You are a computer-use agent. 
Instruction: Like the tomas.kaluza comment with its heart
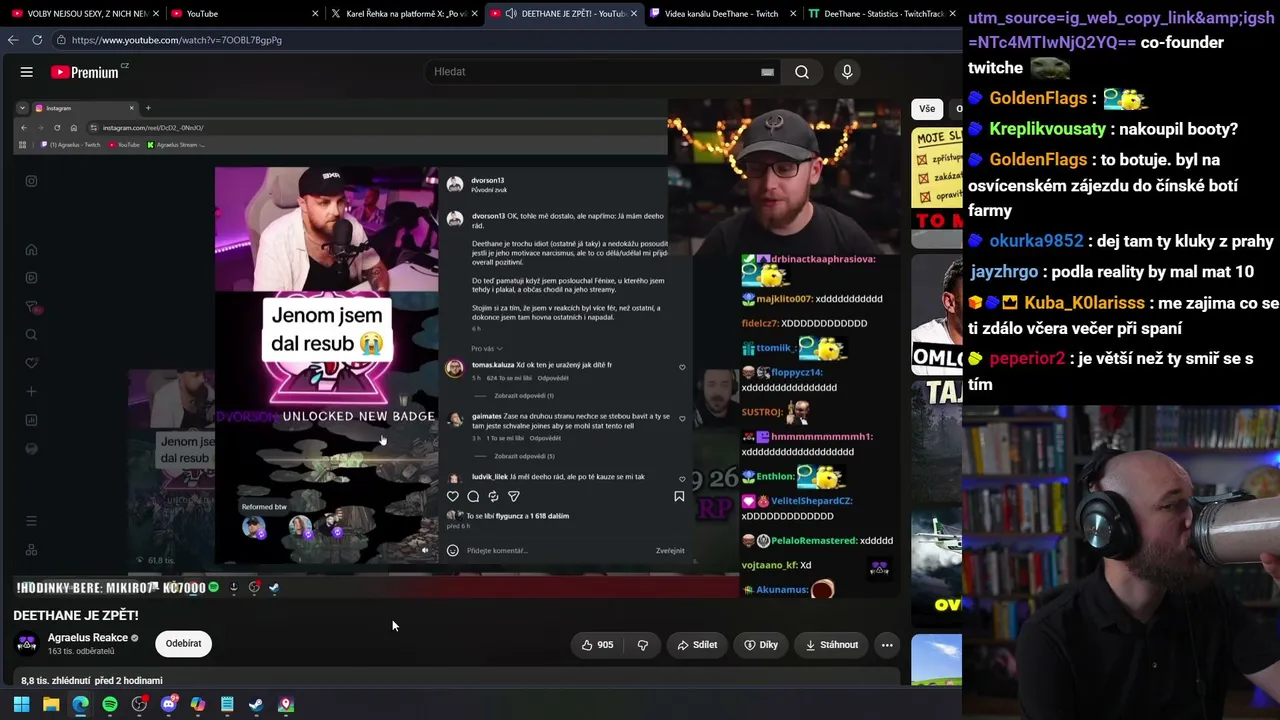coord(682,367)
